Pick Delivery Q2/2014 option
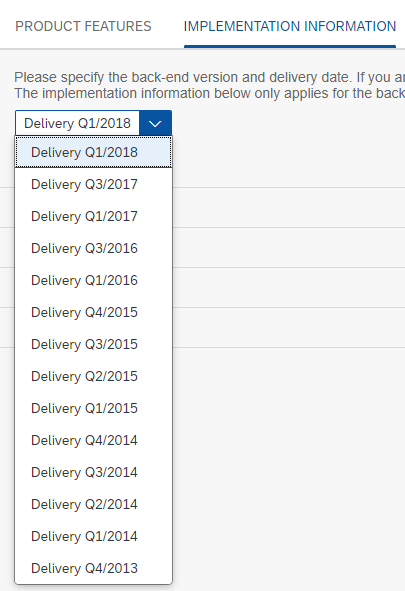This screenshot has width=405, height=591. click(93, 505)
